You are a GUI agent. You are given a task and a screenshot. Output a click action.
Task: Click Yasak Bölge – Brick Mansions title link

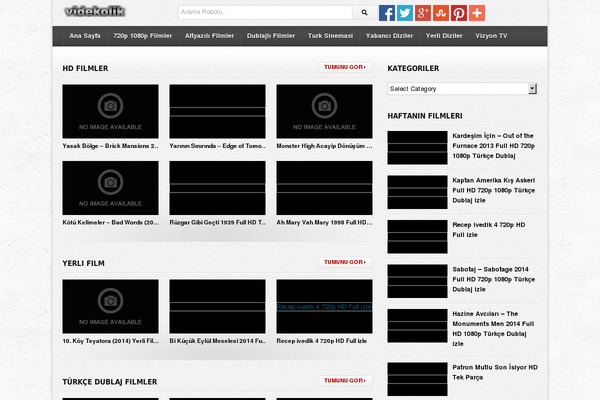click(111, 146)
